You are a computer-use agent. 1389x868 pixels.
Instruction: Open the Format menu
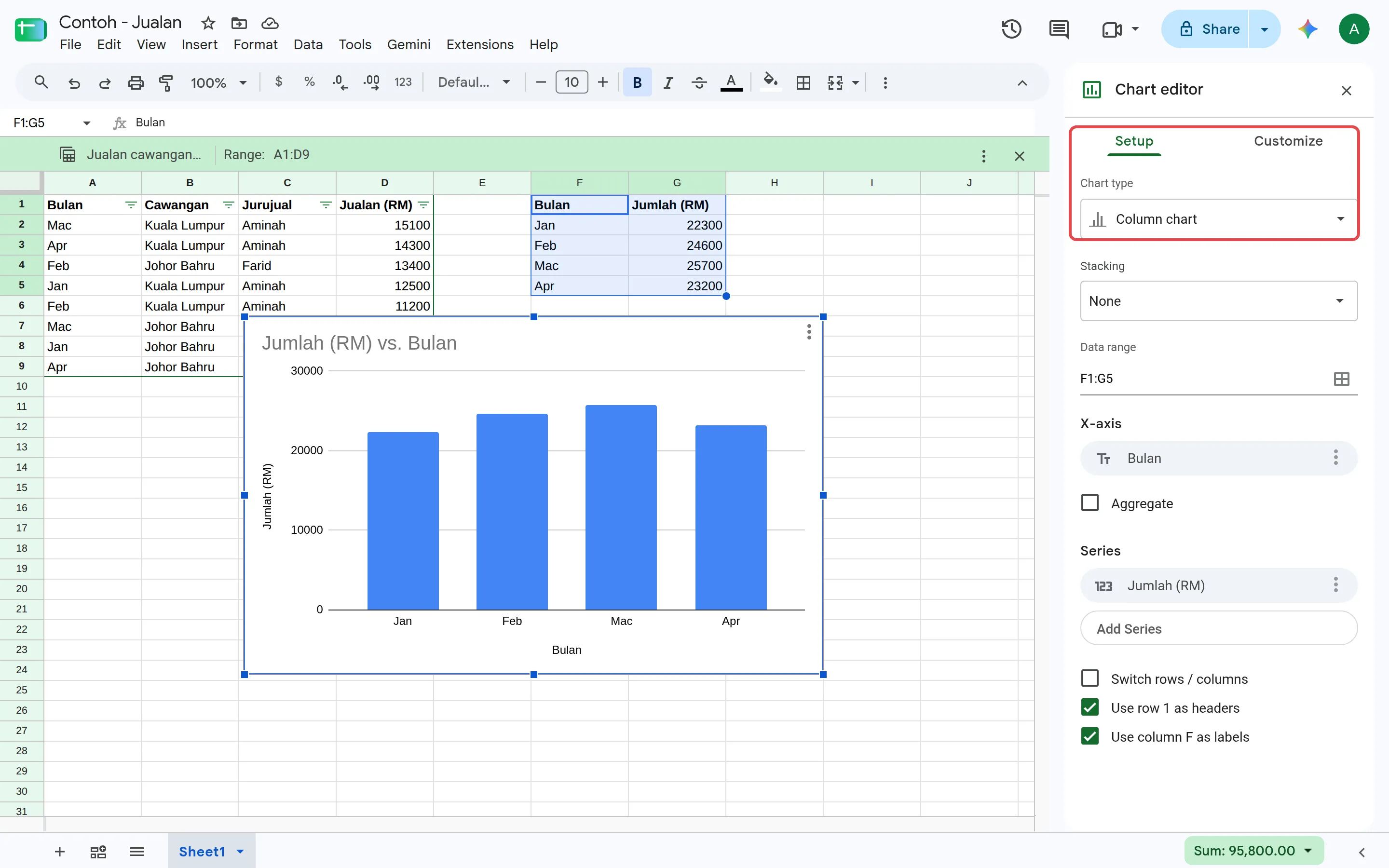click(x=256, y=44)
